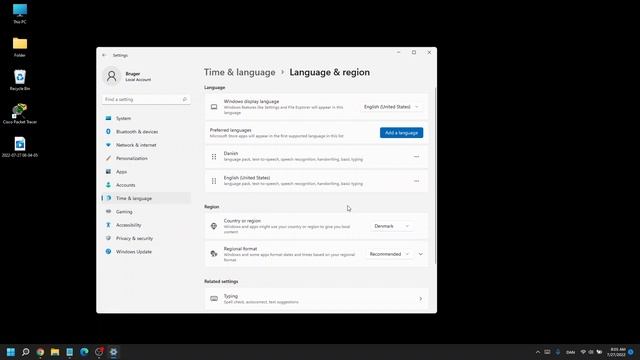Viewport: 640px width, 360px height.
Task: Click the Settings gear taskbar icon
Action: (113, 352)
